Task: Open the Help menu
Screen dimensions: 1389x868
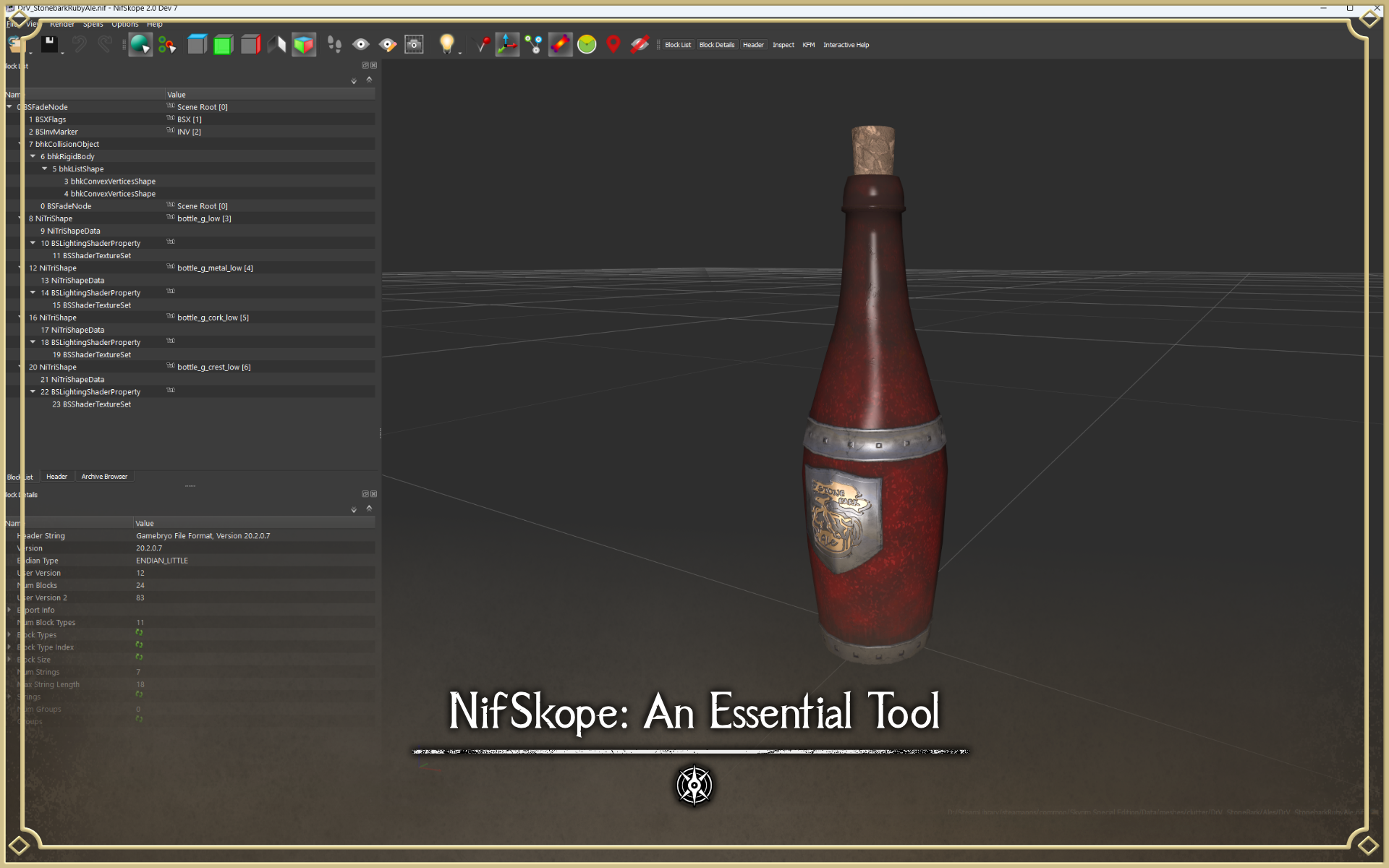Action: click(155, 24)
